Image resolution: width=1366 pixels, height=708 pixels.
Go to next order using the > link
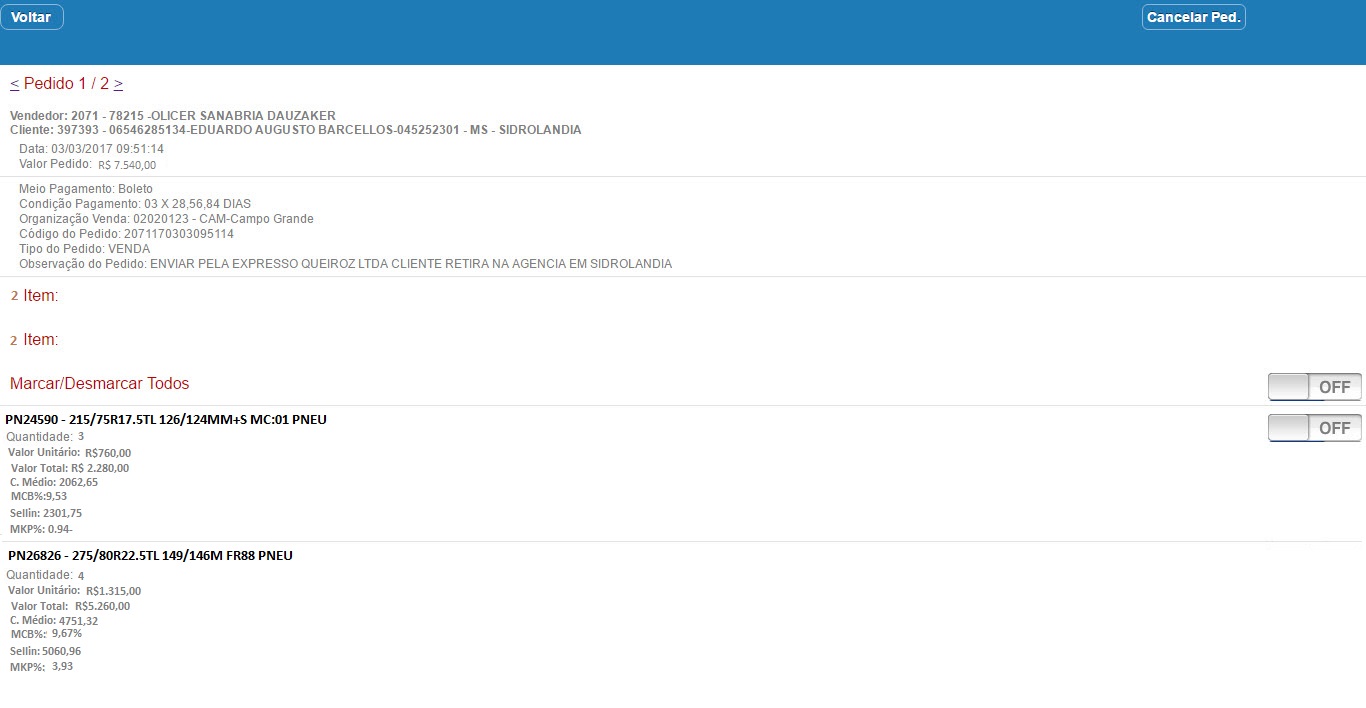[x=118, y=84]
